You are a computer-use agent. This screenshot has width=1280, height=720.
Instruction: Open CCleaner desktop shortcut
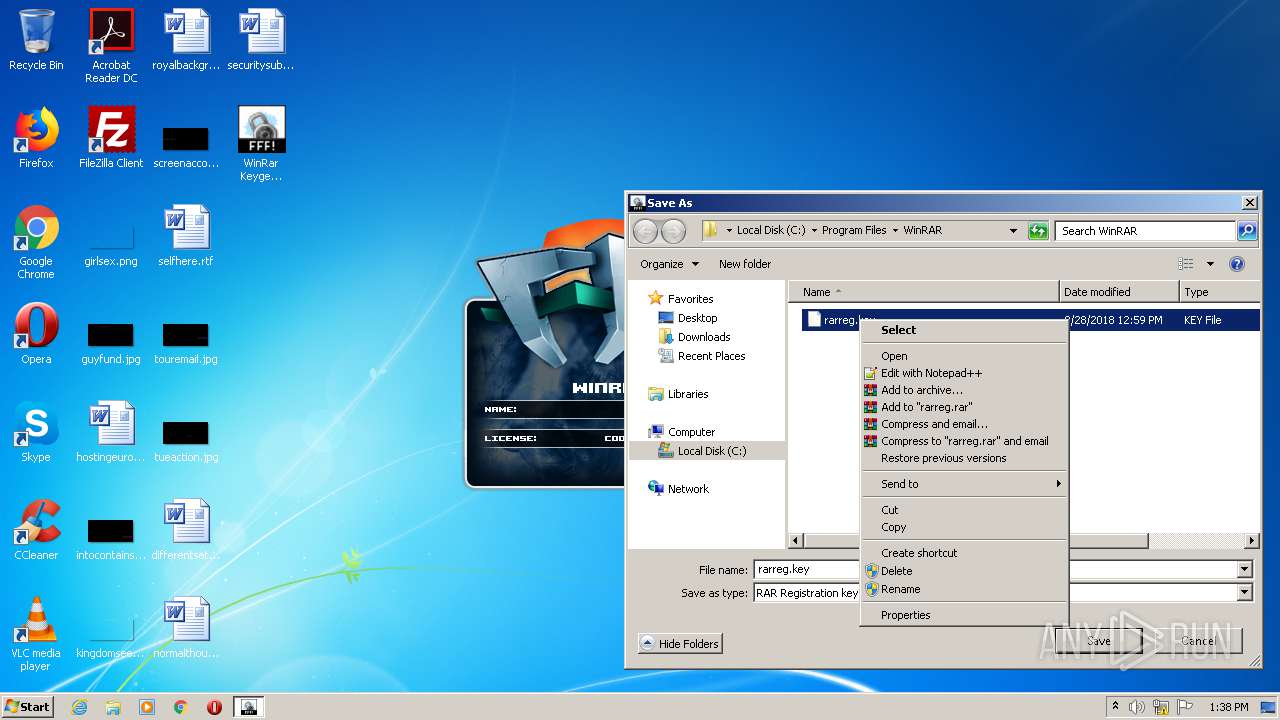point(36,530)
